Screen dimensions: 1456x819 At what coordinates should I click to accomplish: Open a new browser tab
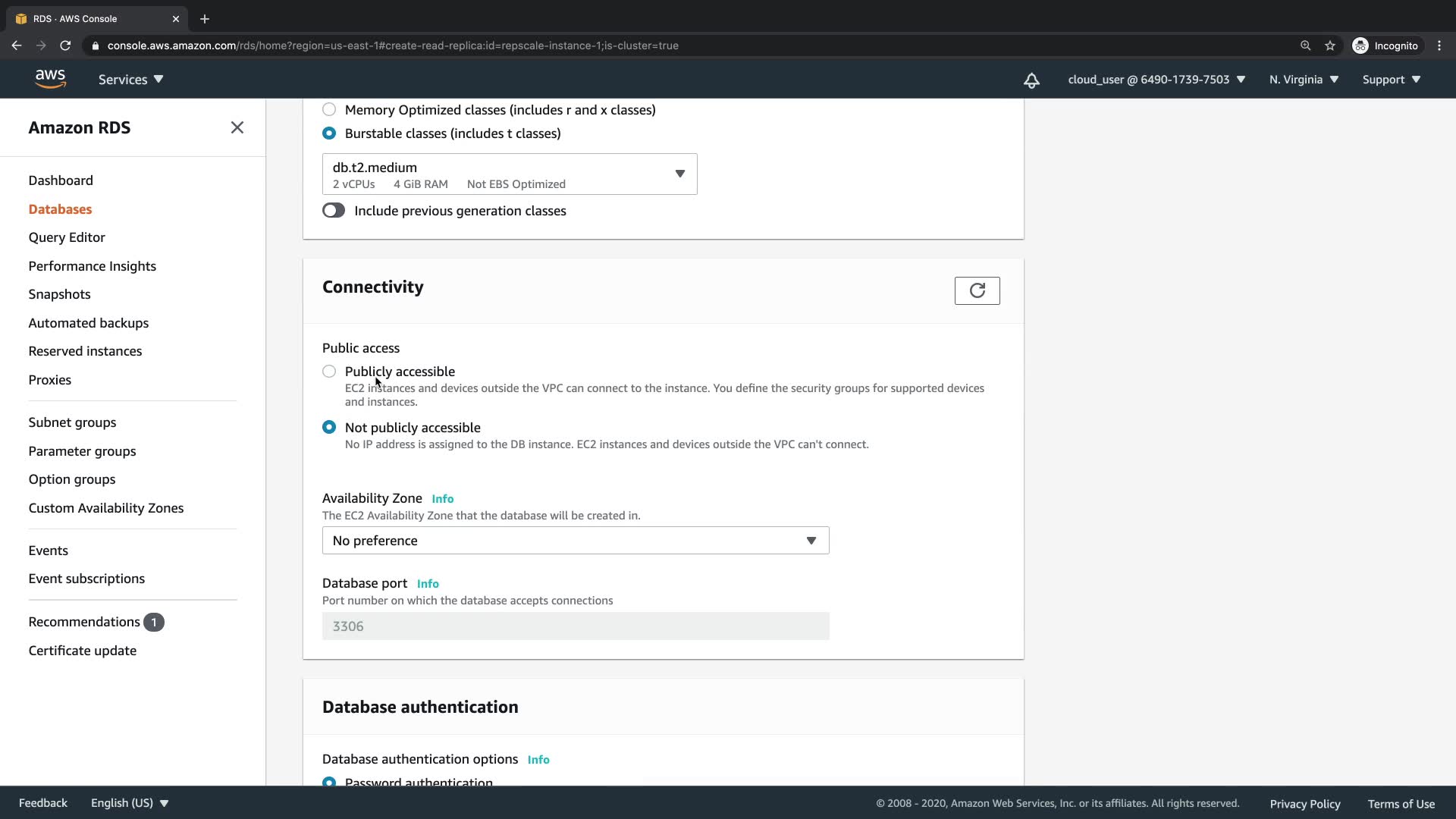[x=205, y=19]
